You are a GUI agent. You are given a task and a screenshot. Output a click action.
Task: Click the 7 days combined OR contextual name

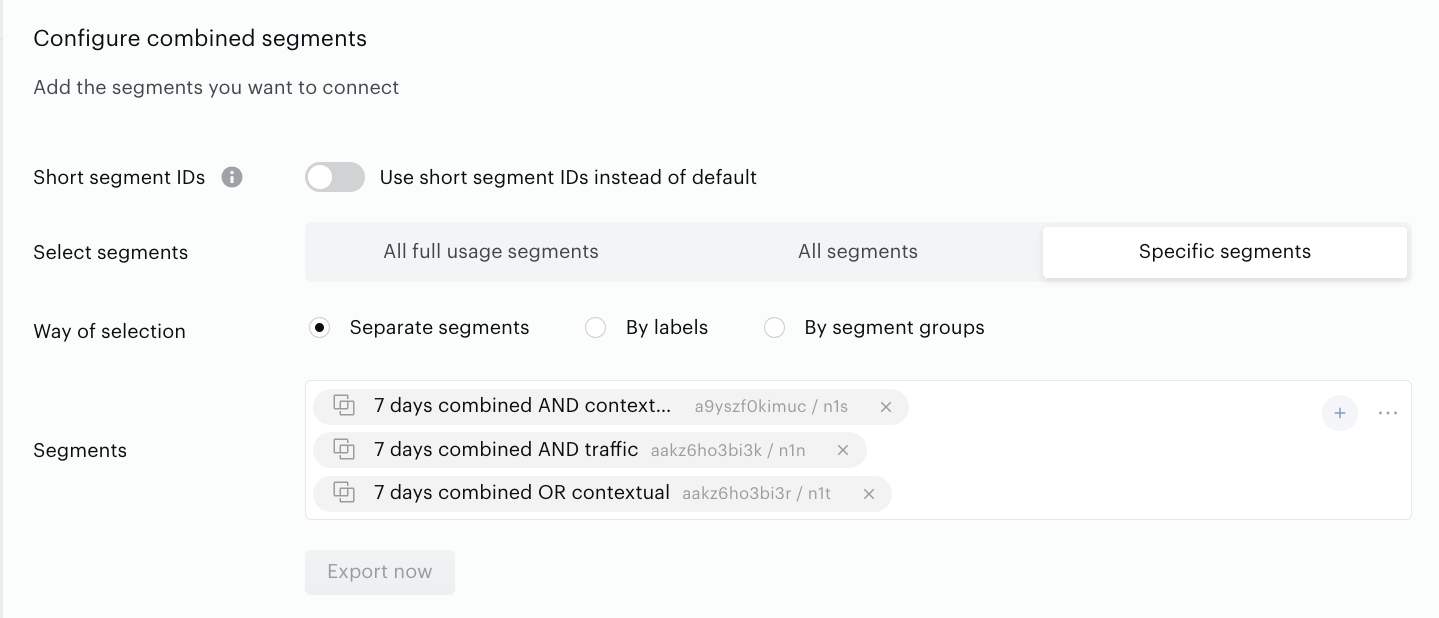point(522,493)
